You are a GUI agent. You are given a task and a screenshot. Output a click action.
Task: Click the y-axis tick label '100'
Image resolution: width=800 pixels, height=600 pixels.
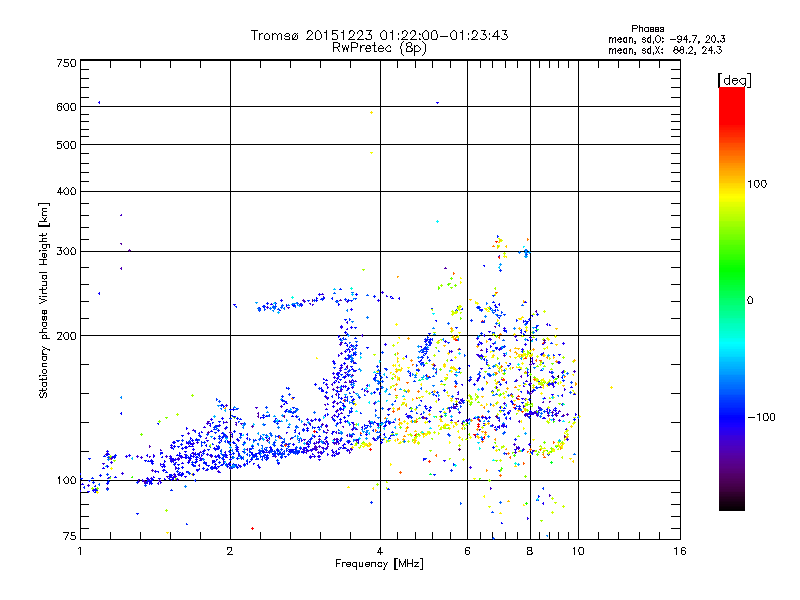(66, 480)
